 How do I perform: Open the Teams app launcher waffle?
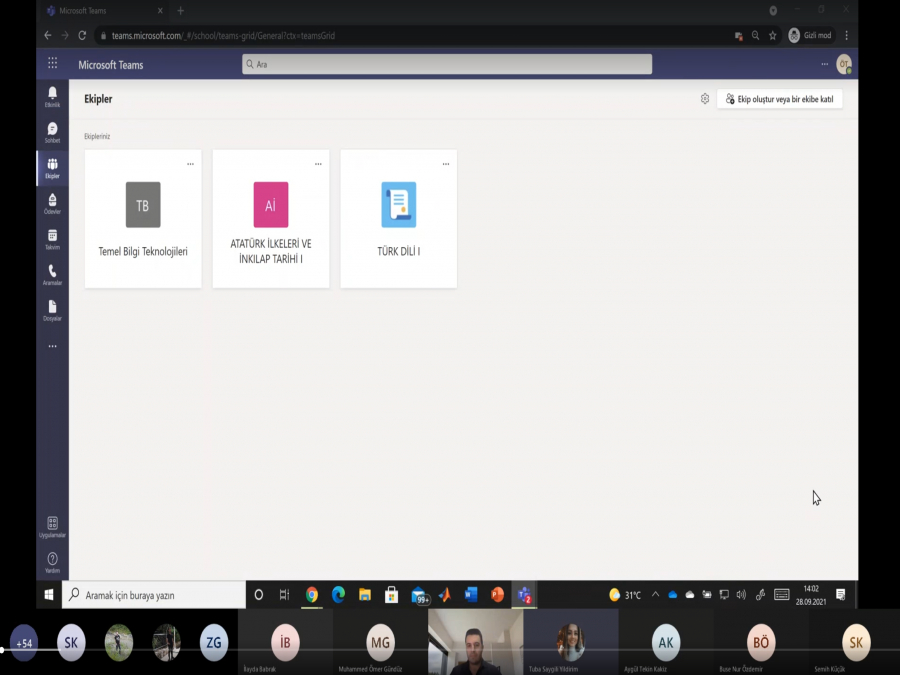pyautogui.click(x=52, y=63)
